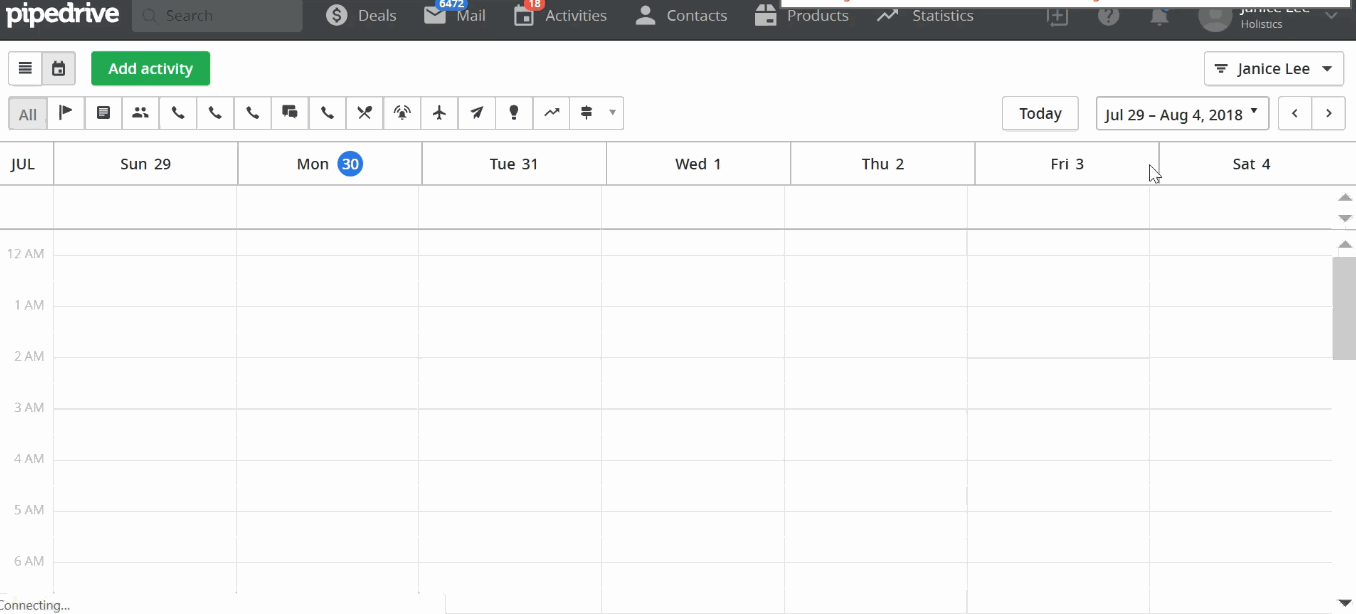Screen dimensions: 1356x614
Task: Open the Jul 29 – Aug 4 date range dropdown
Action: [1182, 113]
